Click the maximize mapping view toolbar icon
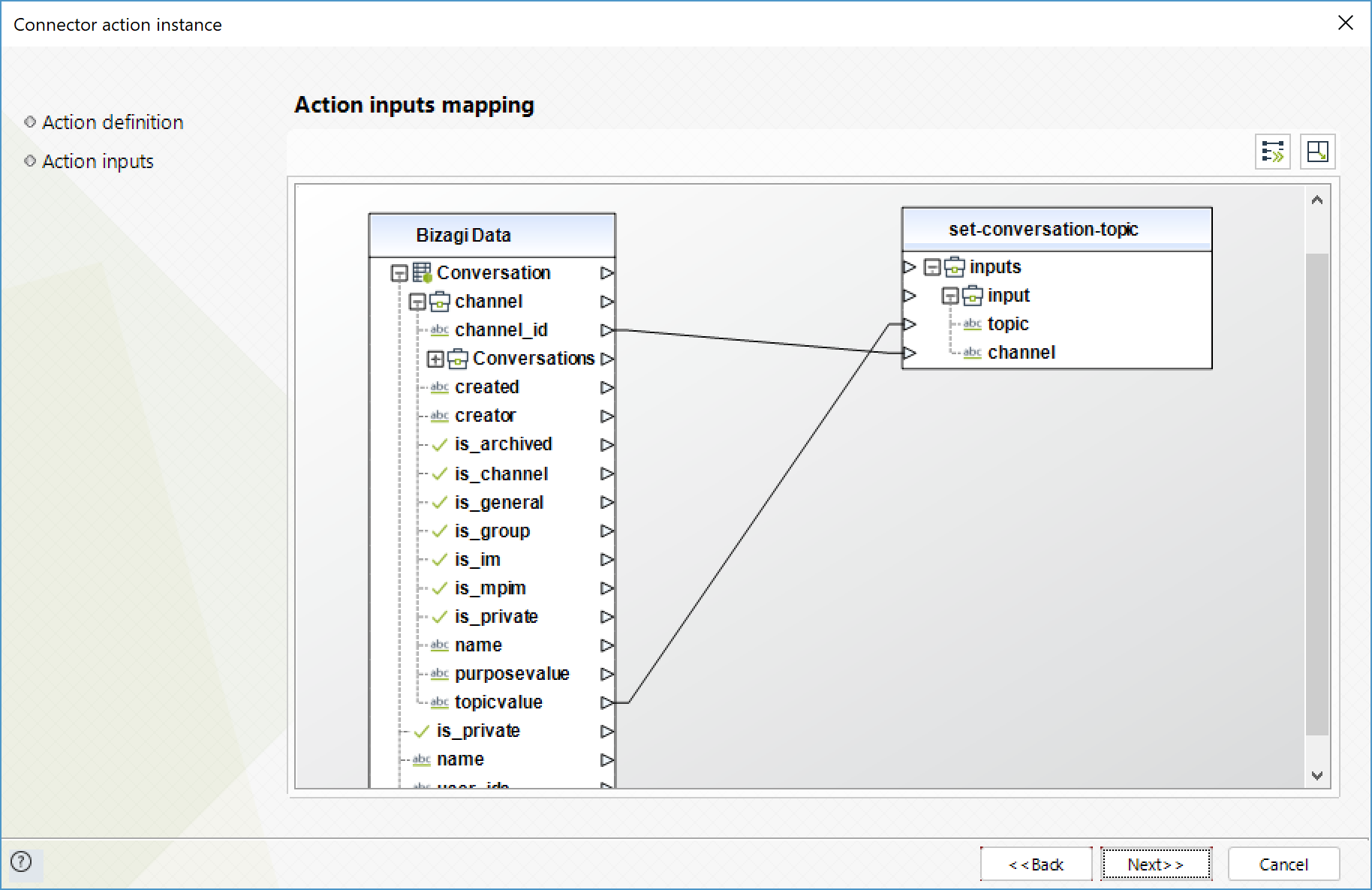This screenshot has width=1372, height=890. pos(1317,152)
